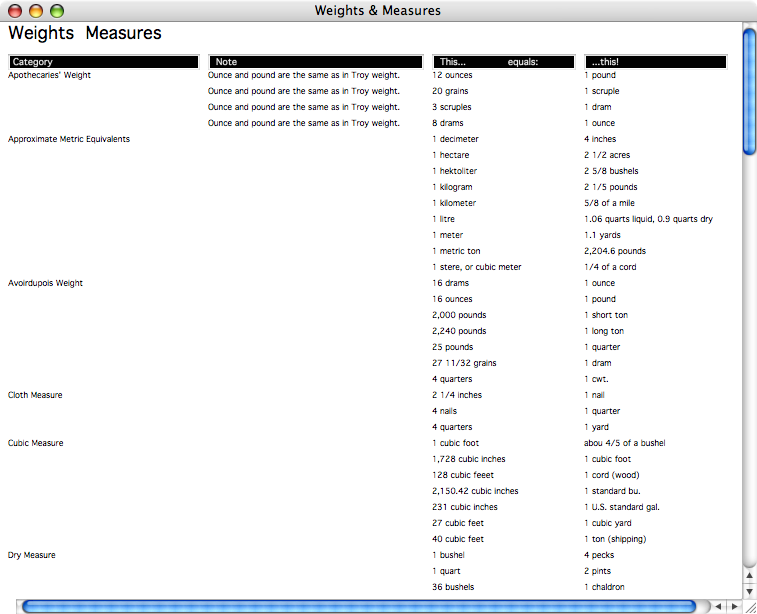Click the horizontal scroll left arrow

(x=718, y=606)
